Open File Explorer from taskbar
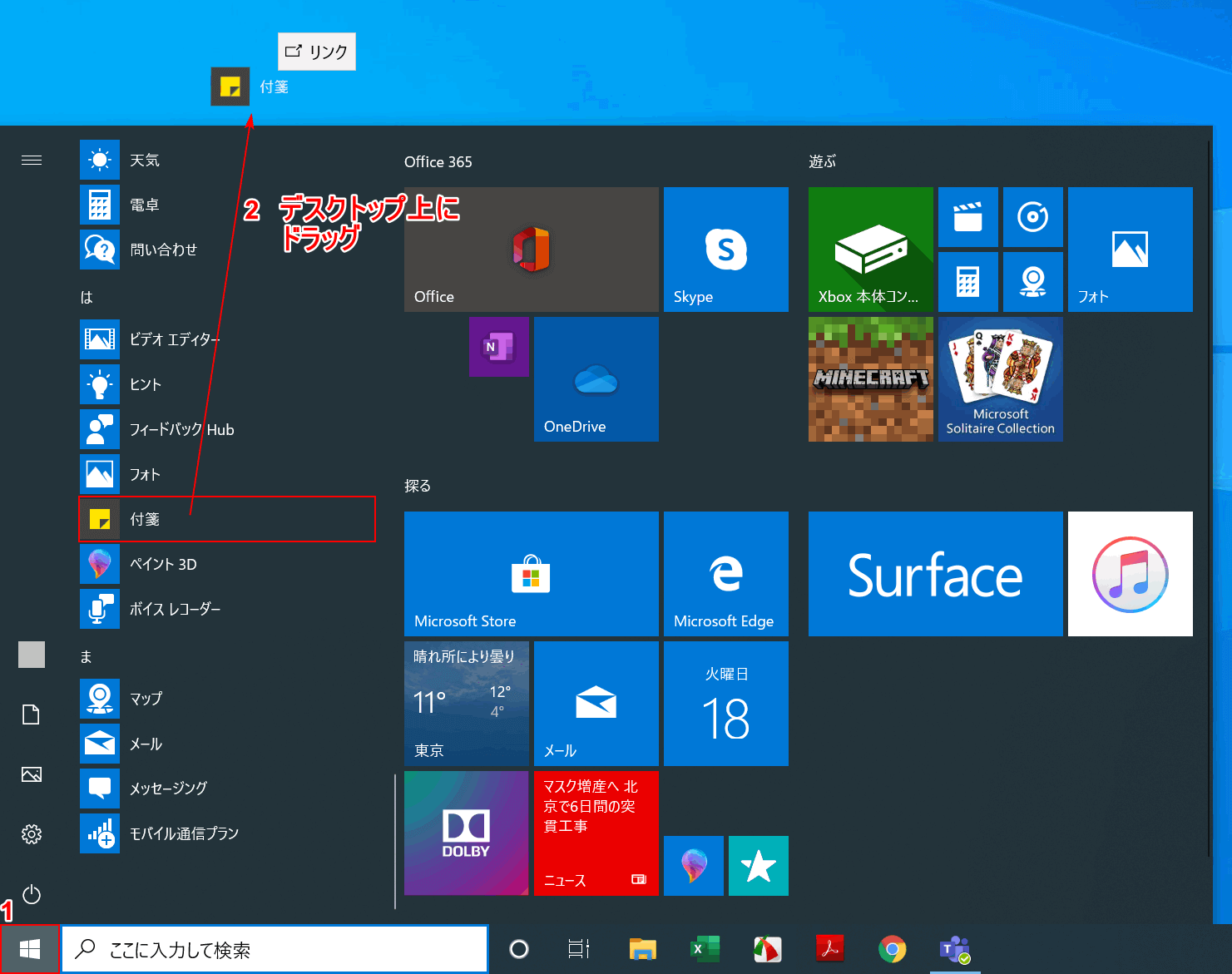 642,949
